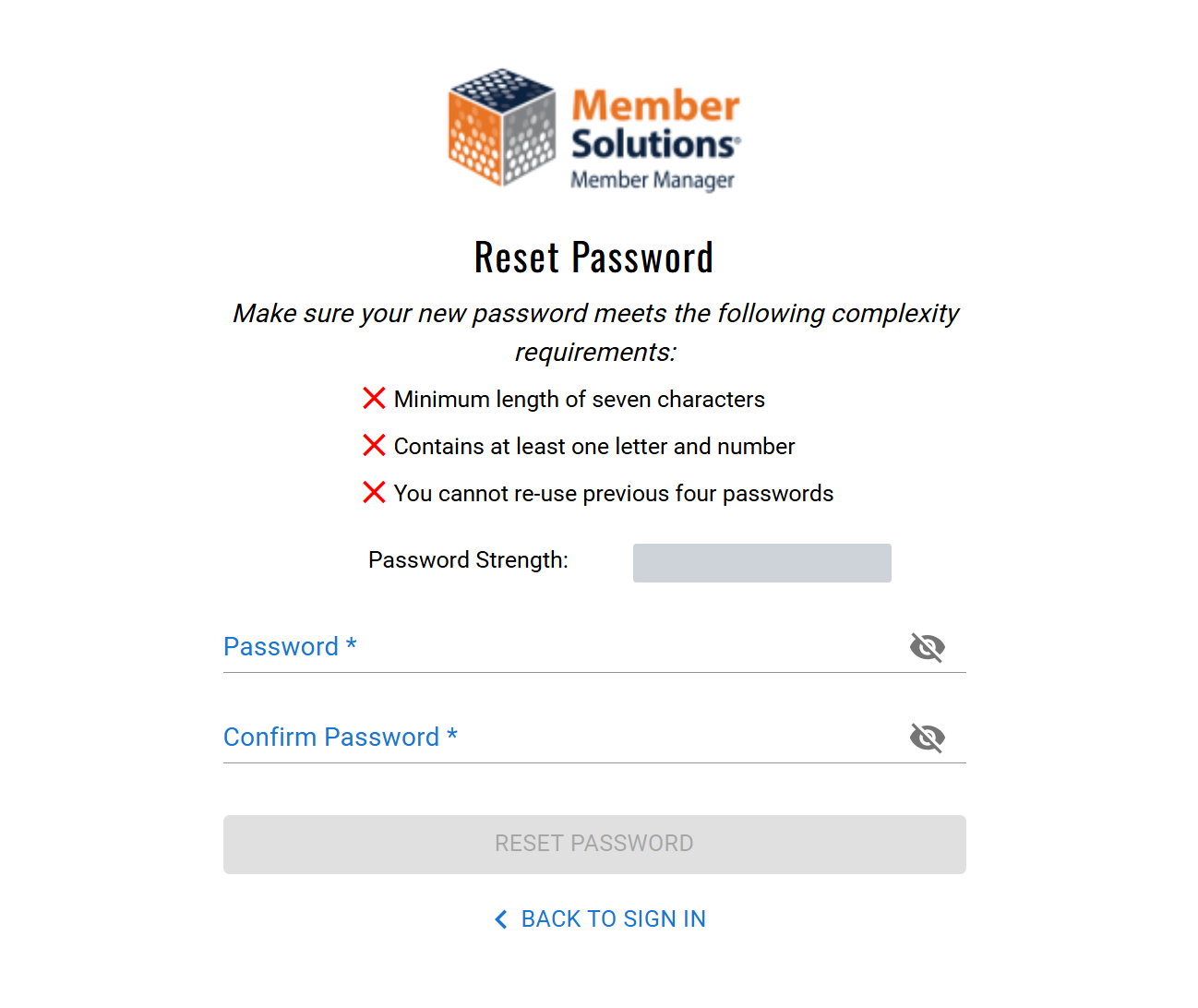Go back via Back to Sign In link
The image size is (1198, 1008).
point(613,919)
